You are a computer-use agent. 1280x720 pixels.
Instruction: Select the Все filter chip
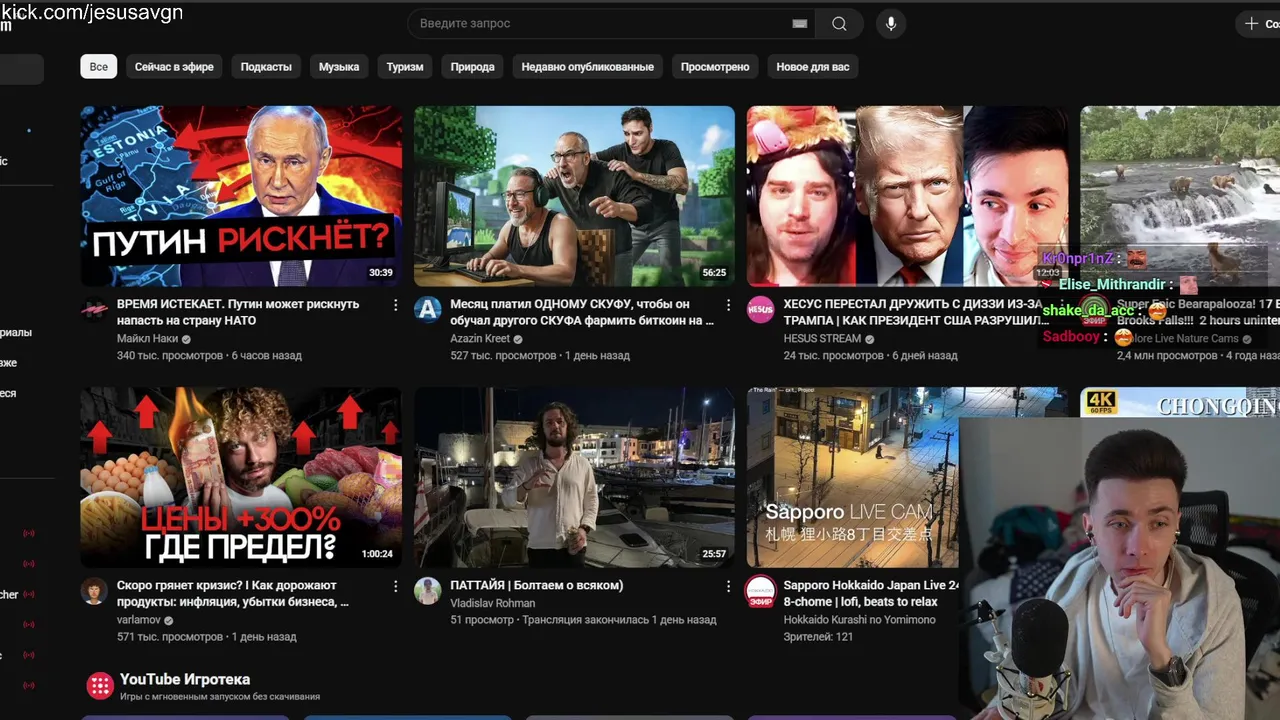(x=99, y=67)
